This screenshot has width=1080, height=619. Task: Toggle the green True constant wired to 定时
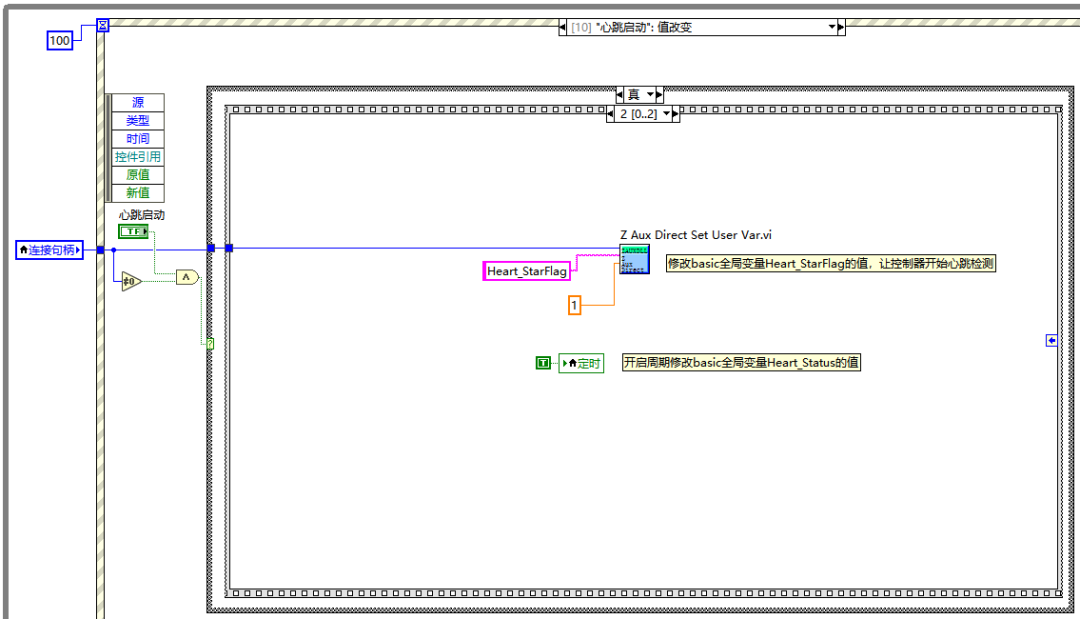coord(541,362)
